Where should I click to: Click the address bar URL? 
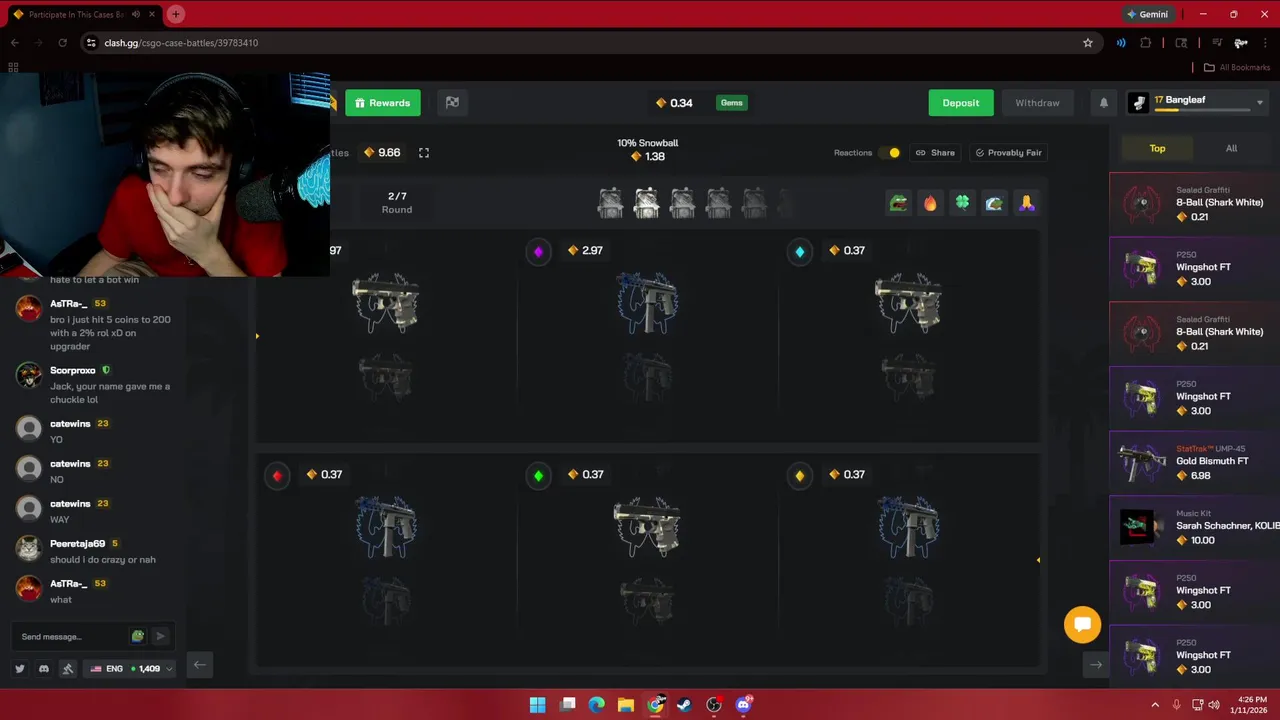click(x=181, y=43)
